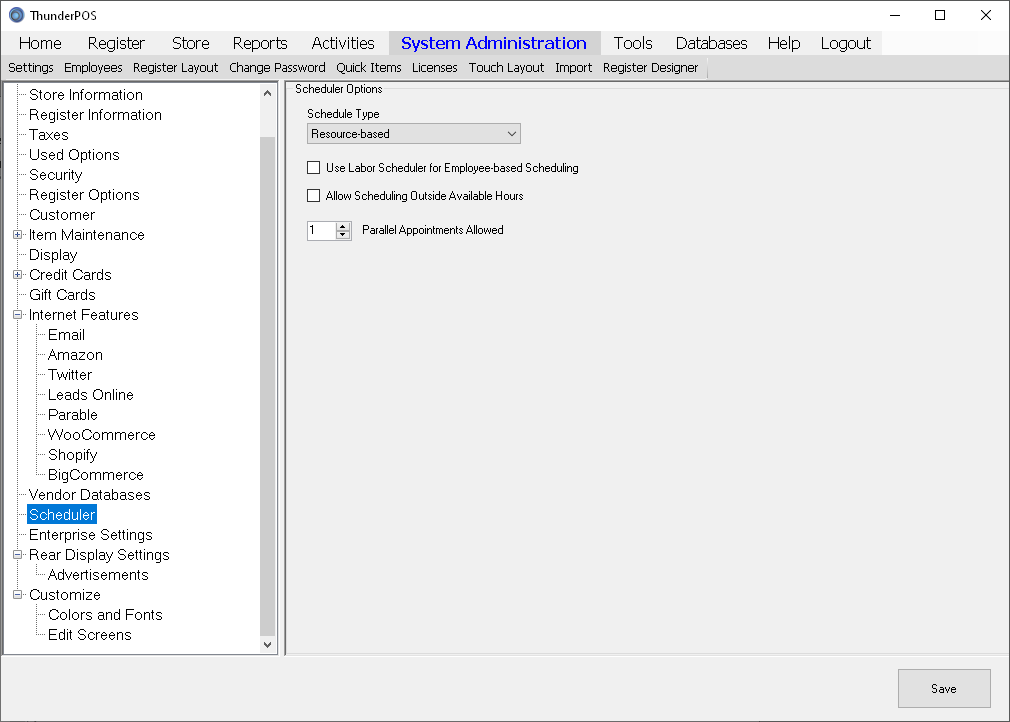Image resolution: width=1010 pixels, height=722 pixels.
Task: Expand the Item Maintenance tree node
Action: 18,235
